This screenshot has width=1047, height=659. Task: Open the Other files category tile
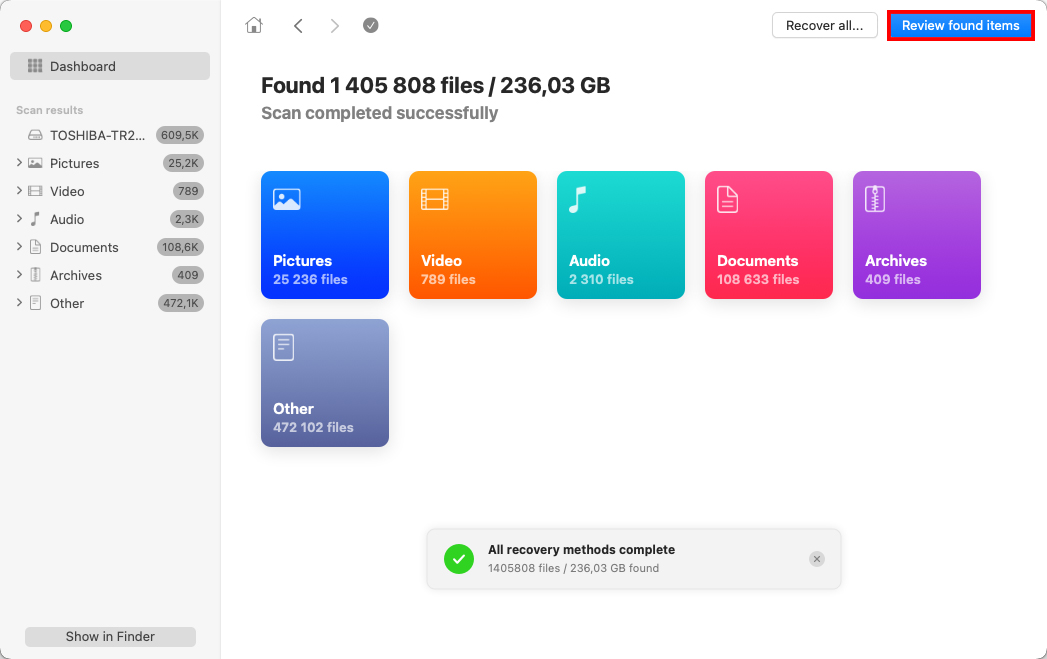click(325, 383)
